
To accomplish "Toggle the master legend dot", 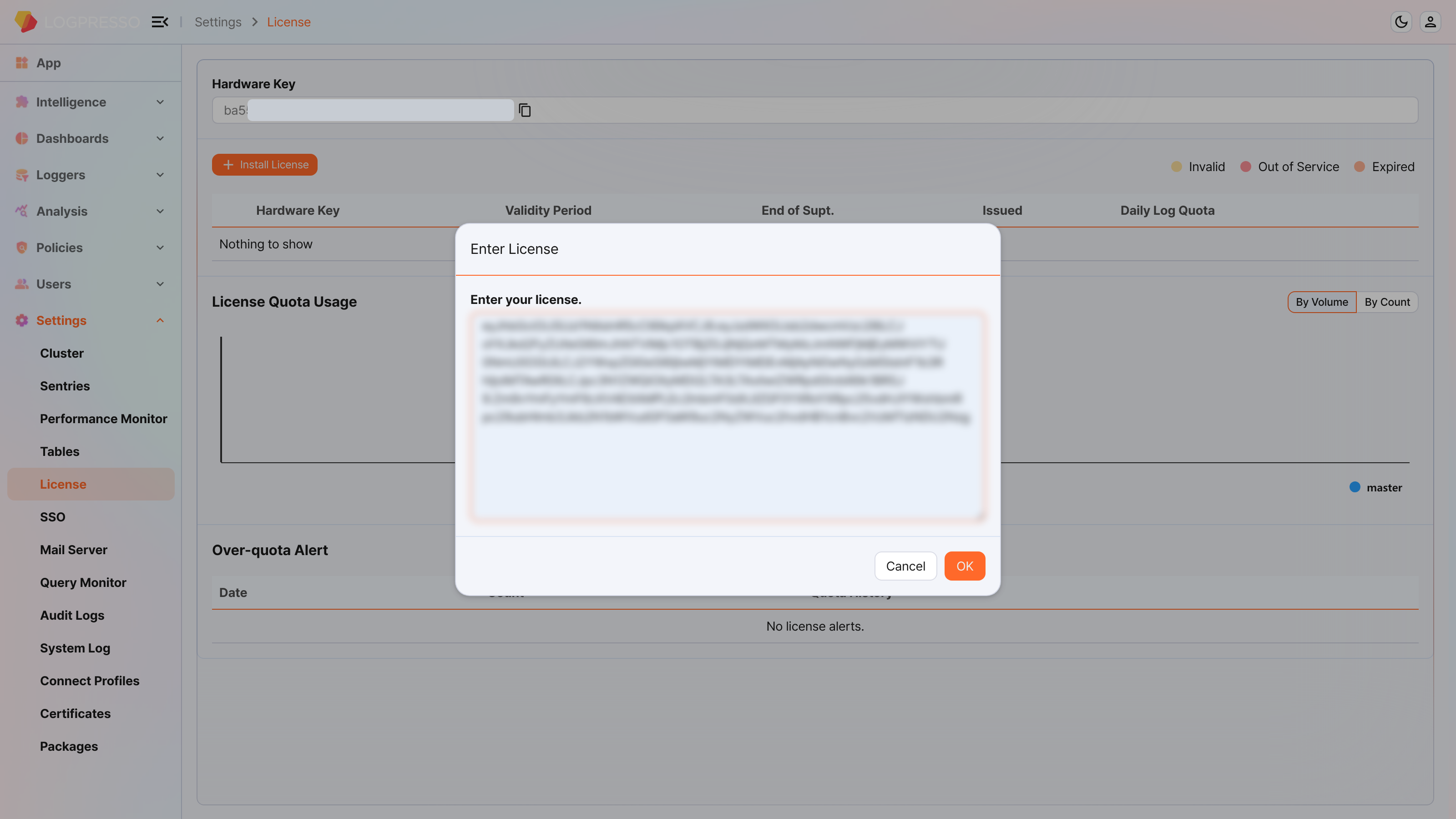I will click(x=1355, y=487).
